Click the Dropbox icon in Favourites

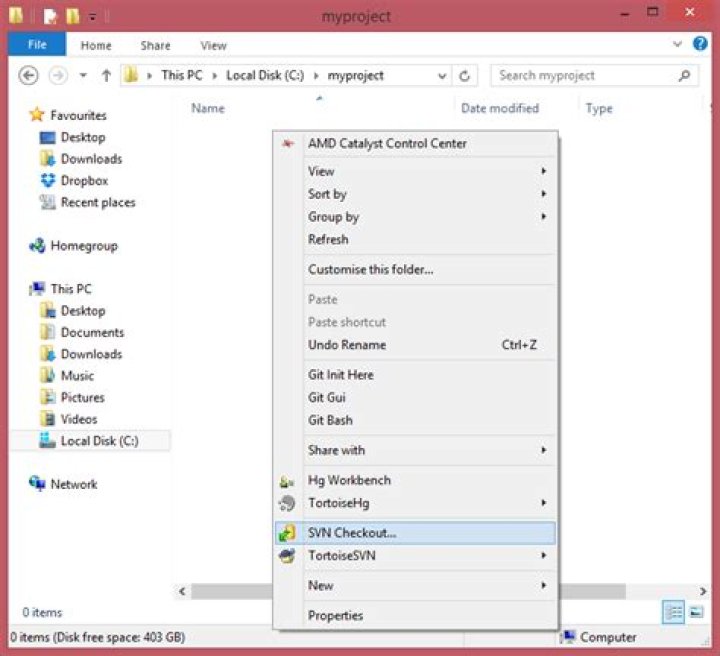[x=47, y=181]
